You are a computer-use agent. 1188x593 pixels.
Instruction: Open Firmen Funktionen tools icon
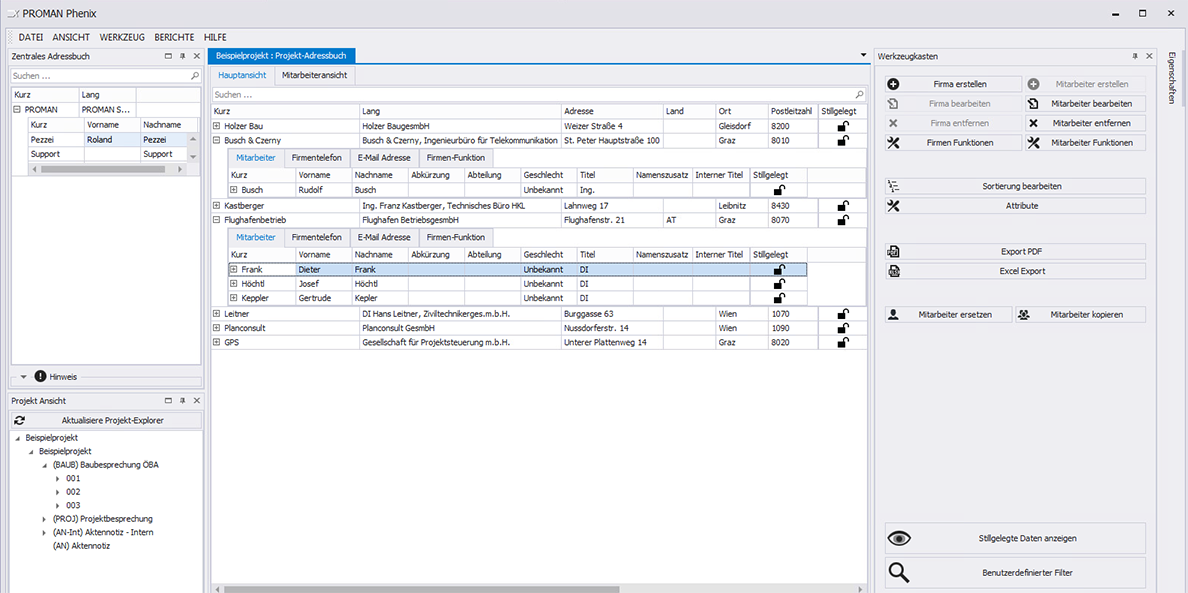893,142
